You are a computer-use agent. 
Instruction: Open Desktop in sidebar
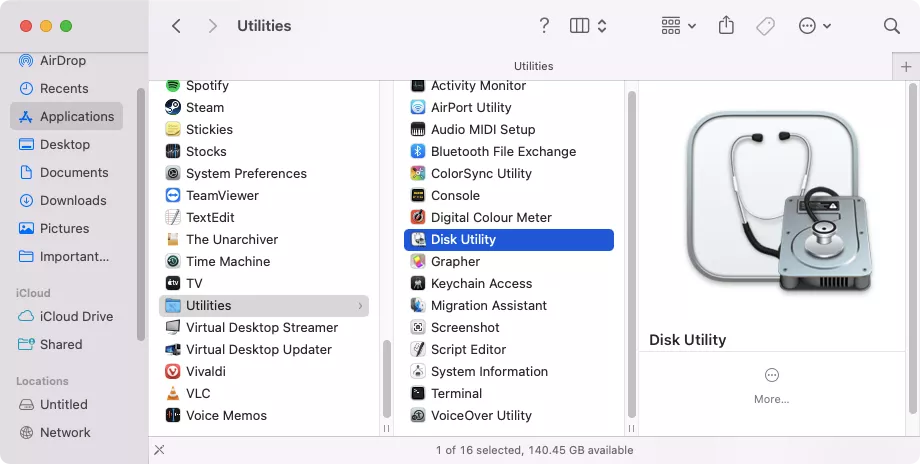pyautogui.click(x=55, y=144)
